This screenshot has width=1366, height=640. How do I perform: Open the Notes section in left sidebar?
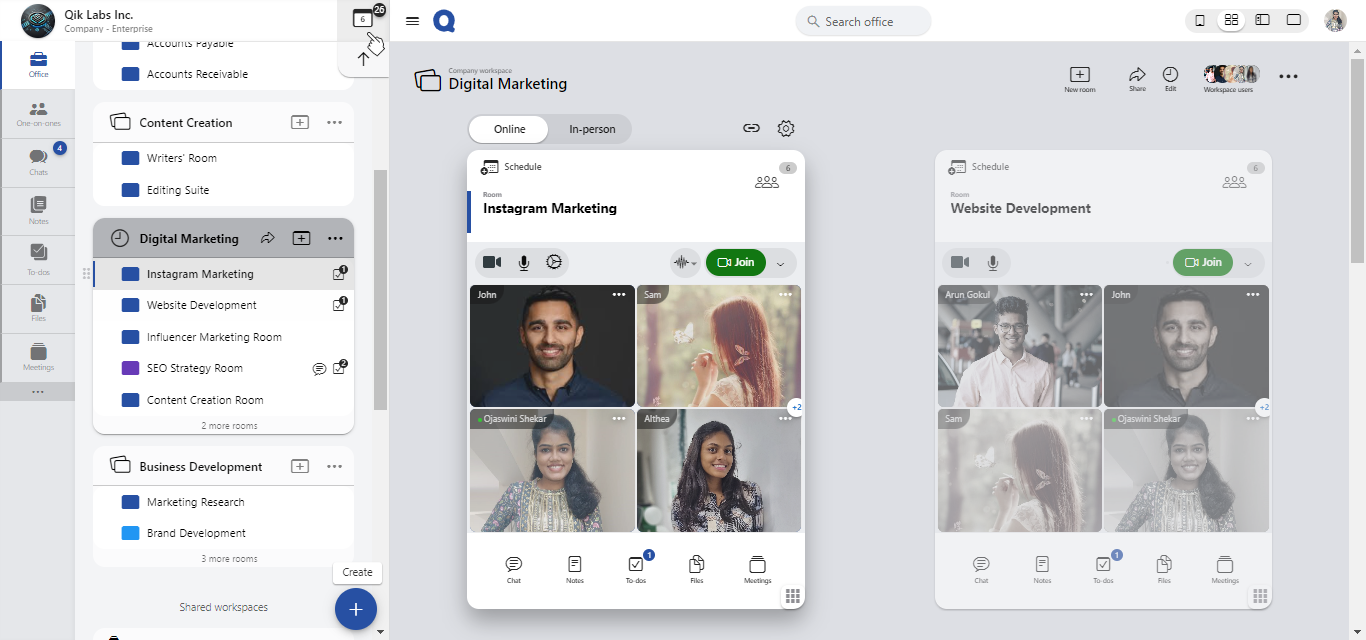pyautogui.click(x=38, y=210)
